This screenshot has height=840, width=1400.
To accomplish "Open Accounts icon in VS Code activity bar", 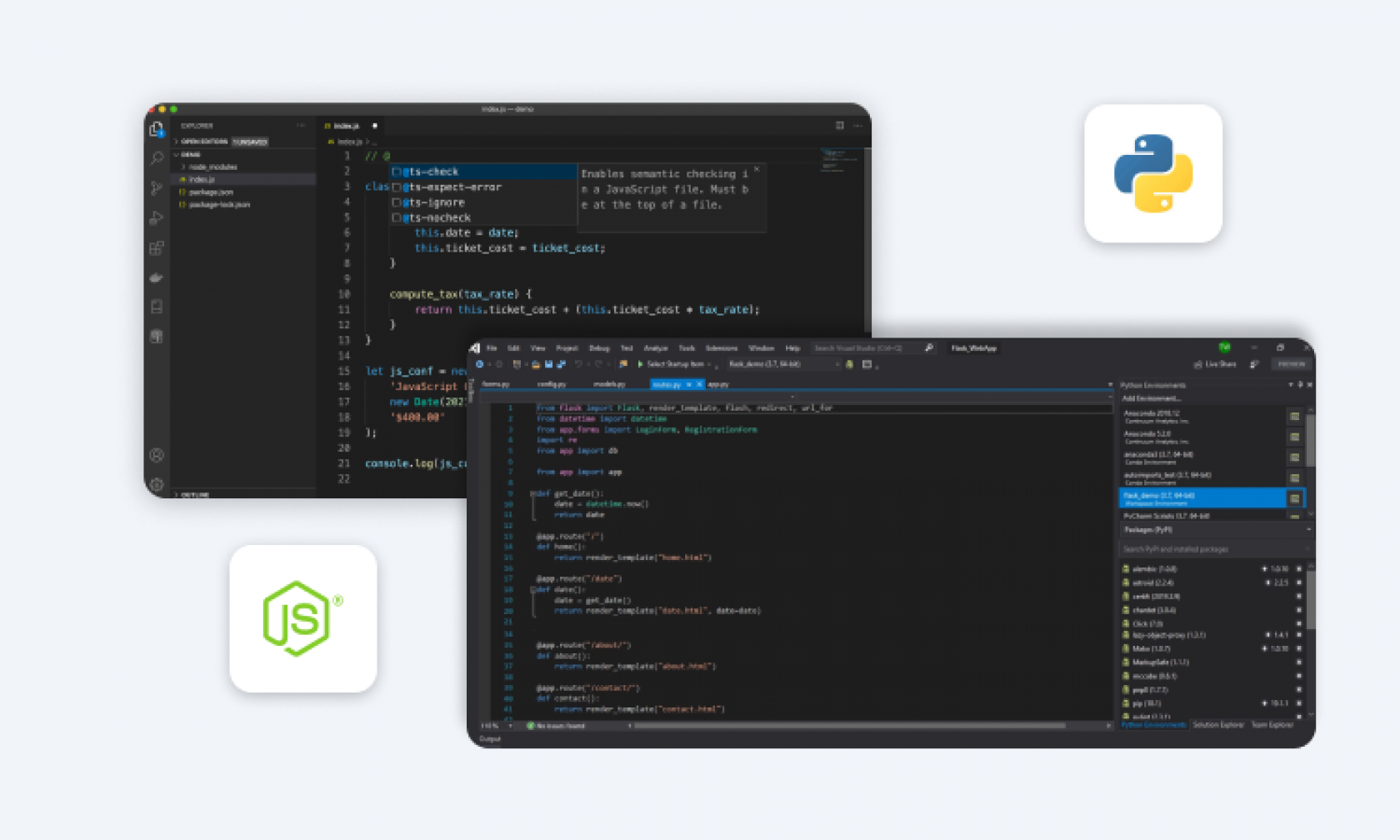I will 157,455.
